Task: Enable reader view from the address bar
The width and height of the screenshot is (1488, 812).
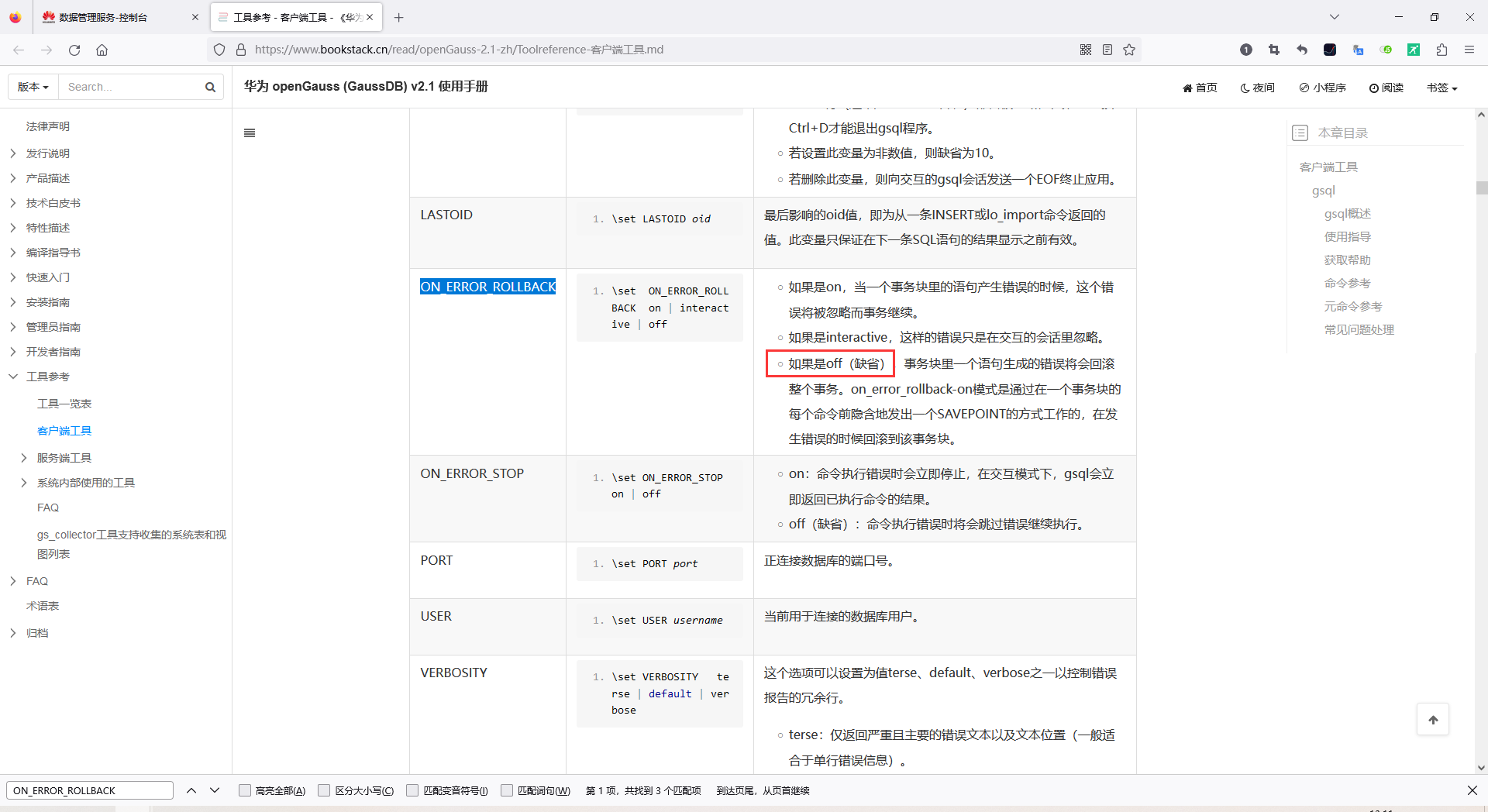Action: pyautogui.click(x=1107, y=49)
